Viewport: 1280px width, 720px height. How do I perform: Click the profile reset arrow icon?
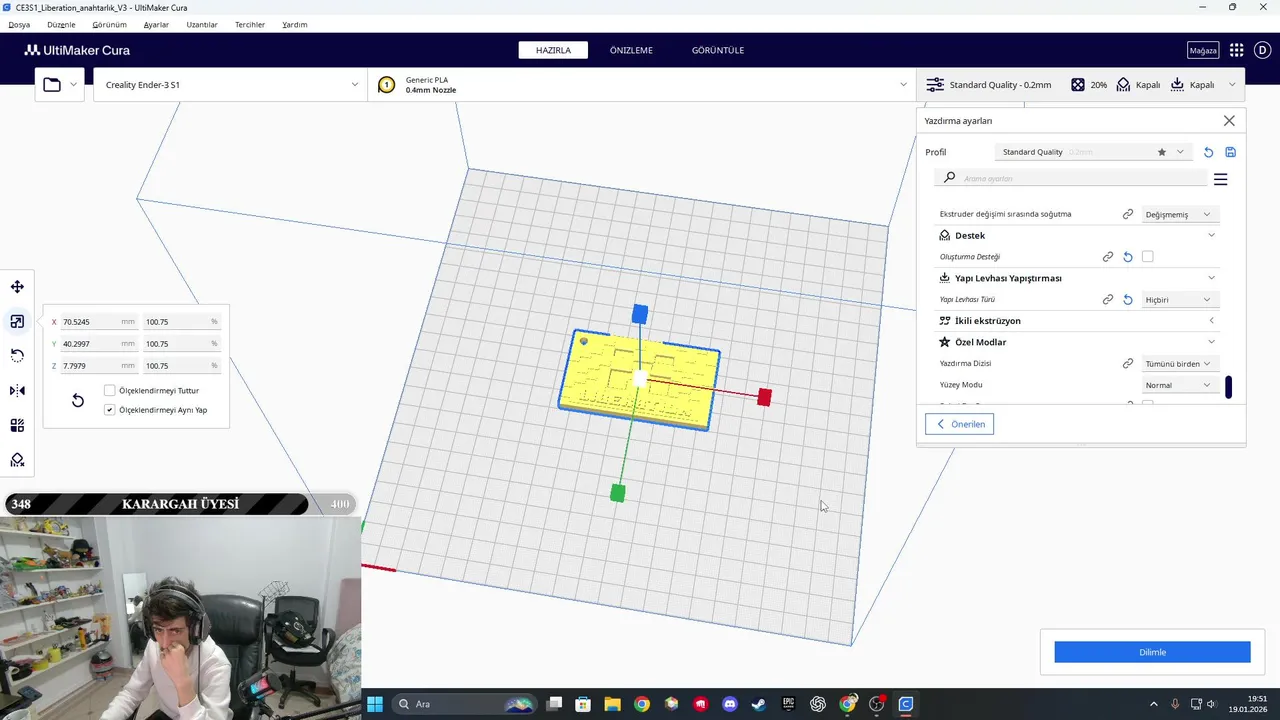tap(1208, 152)
